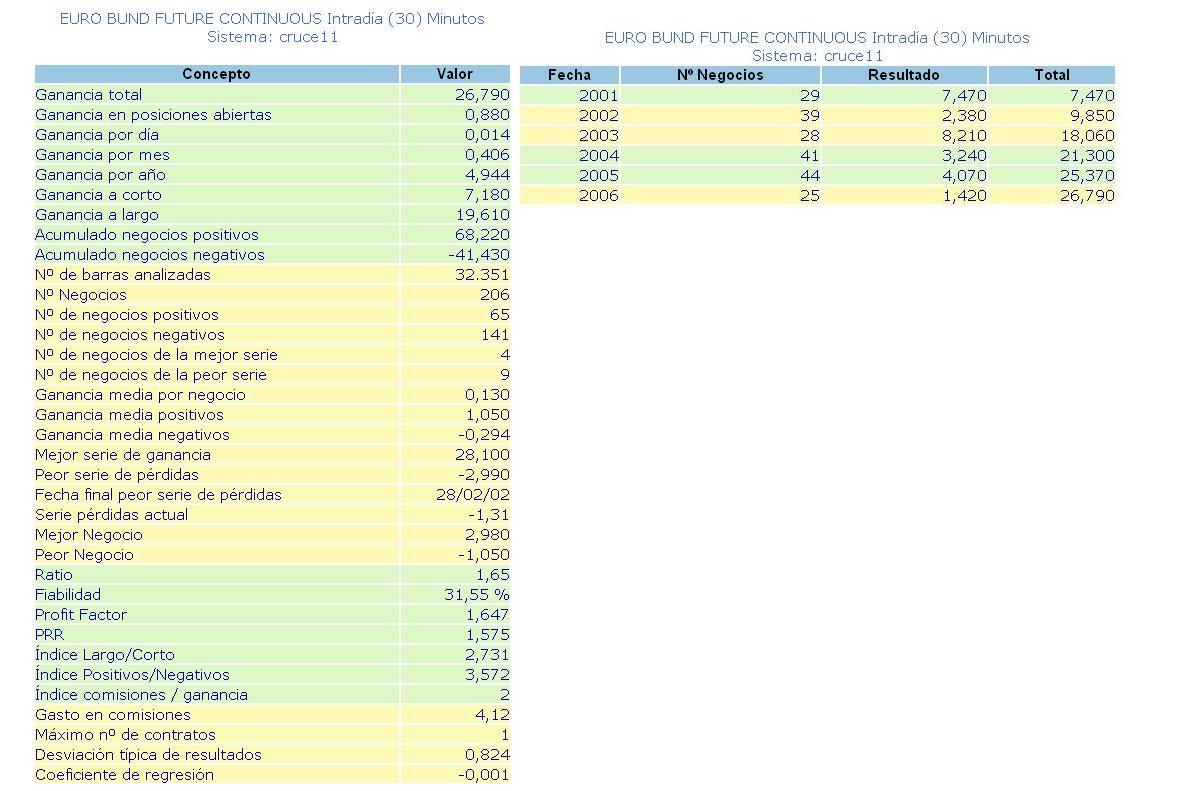Select the "Ganancia a largo" label
Viewport: 1179px width, 791px height.
[x=97, y=214]
